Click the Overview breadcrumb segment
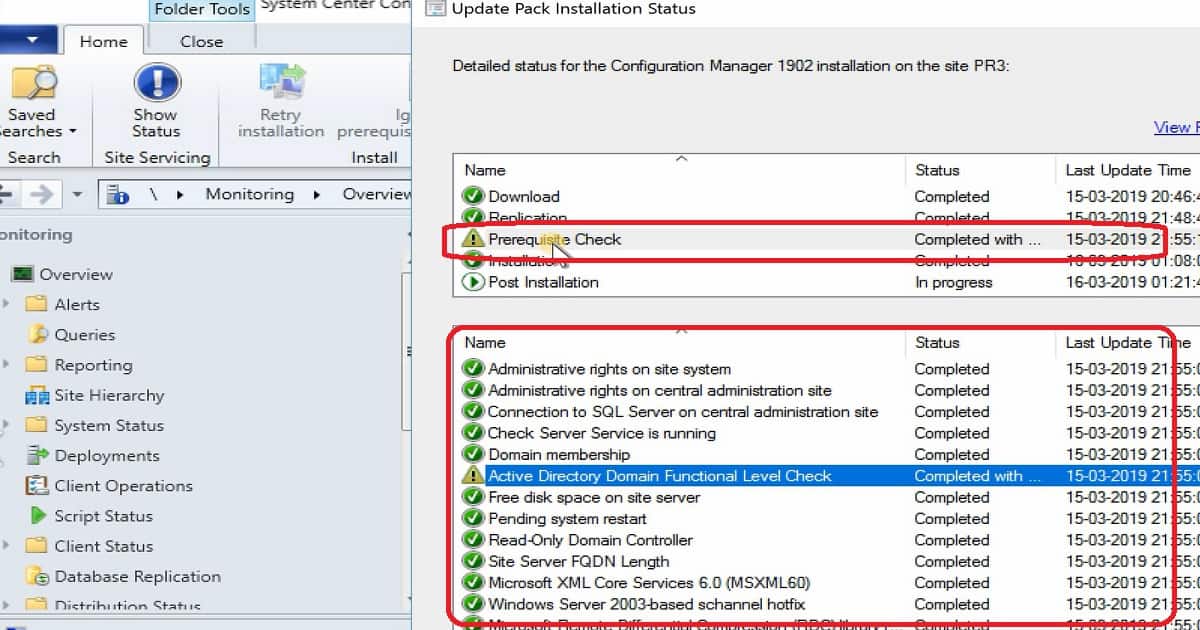The height and width of the screenshot is (630, 1200). point(376,194)
